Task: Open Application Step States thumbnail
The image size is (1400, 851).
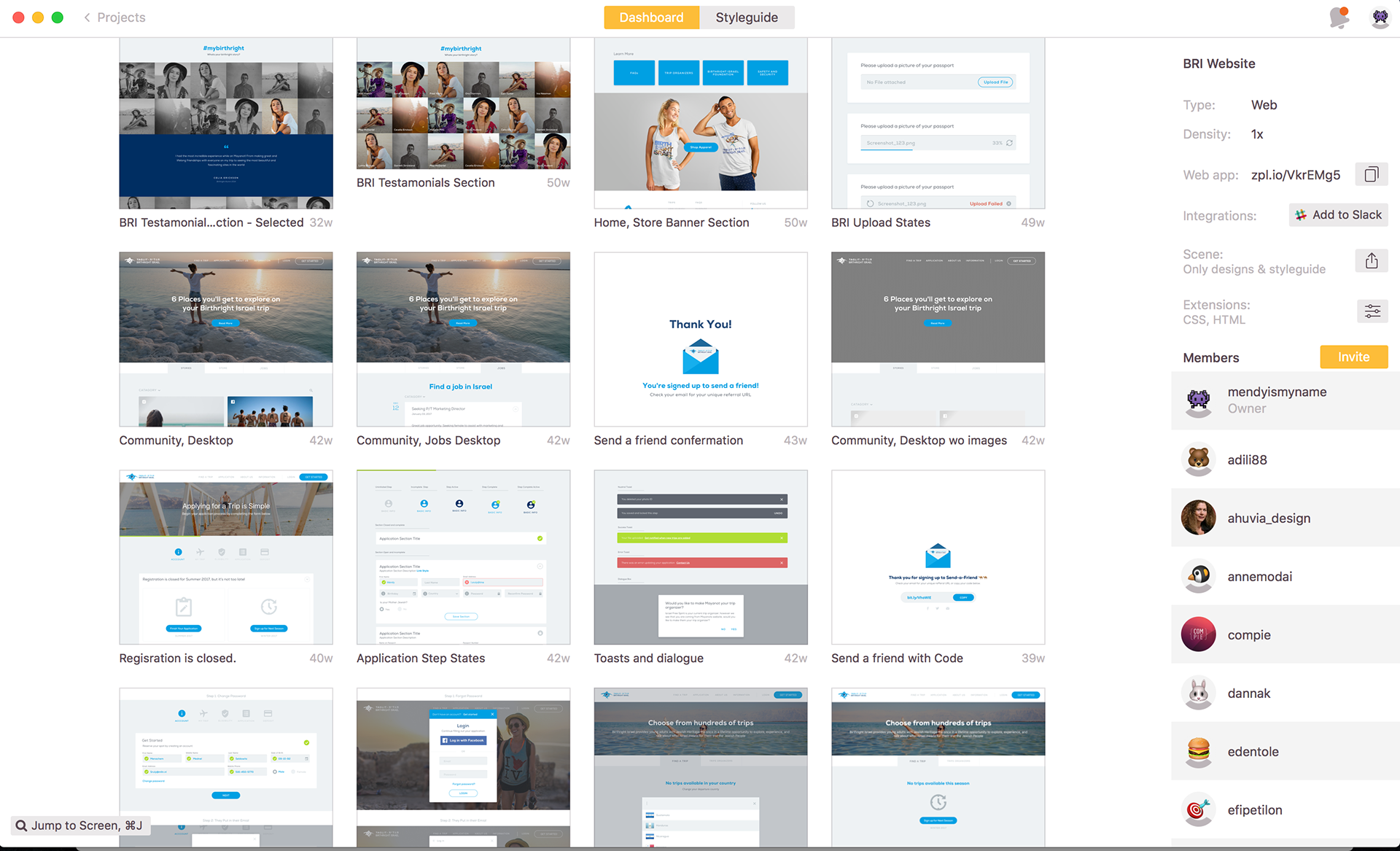Action: (463, 557)
